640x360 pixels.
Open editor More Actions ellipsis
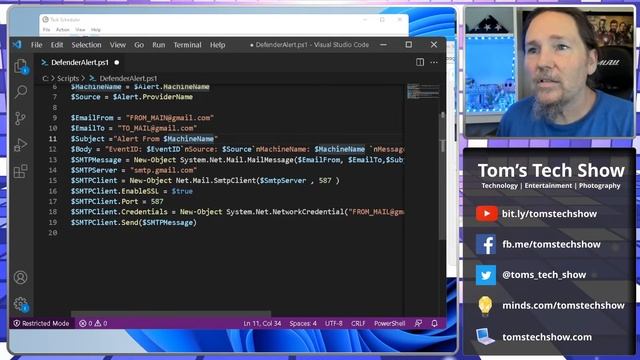434,62
